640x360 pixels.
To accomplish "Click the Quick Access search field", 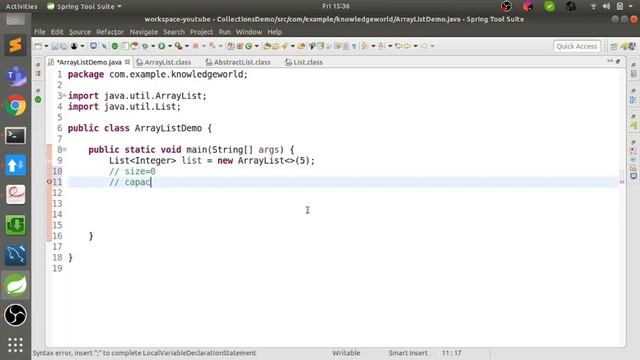I will pyautogui.click(x=577, y=46).
